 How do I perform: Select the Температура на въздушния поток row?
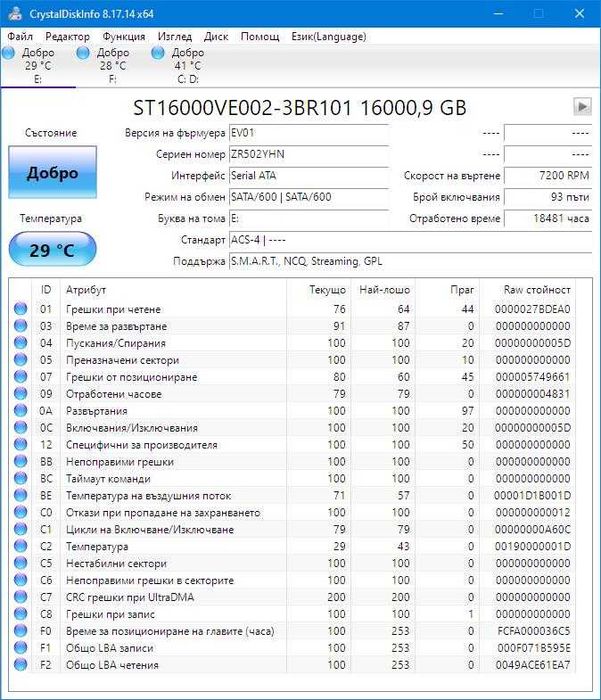(292, 496)
